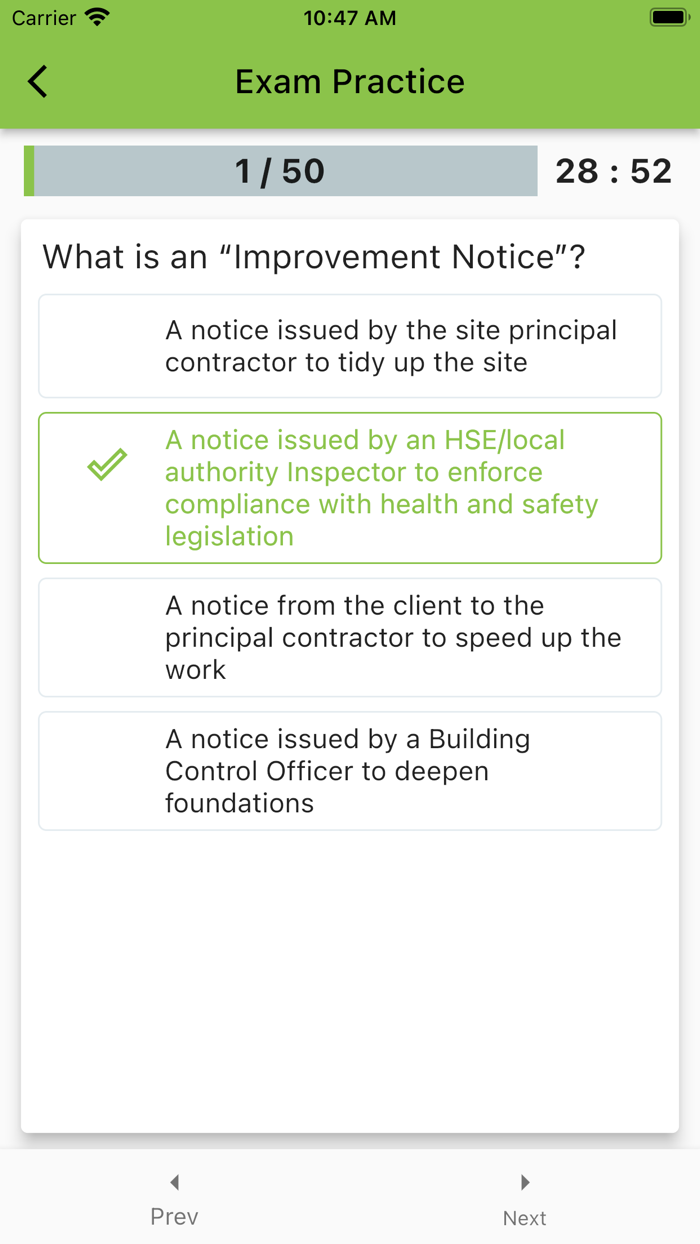Click the green checkmark on the selected answer
Viewport: 700px width, 1244px height.
click(x=107, y=464)
